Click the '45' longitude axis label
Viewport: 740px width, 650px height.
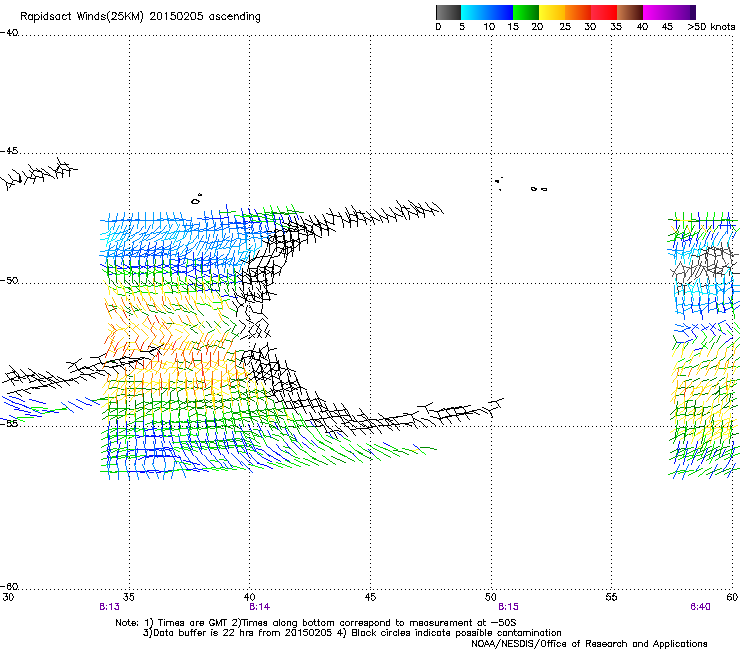[x=370, y=597]
